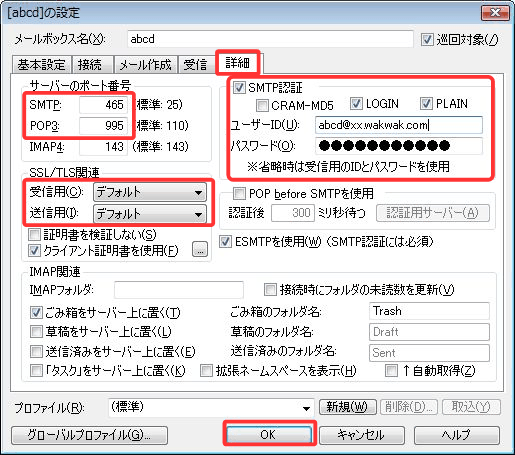Close the [abcd]の設定 dialog window
The width and height of the screenshot is (515, 455).
(x=495, y=13)
